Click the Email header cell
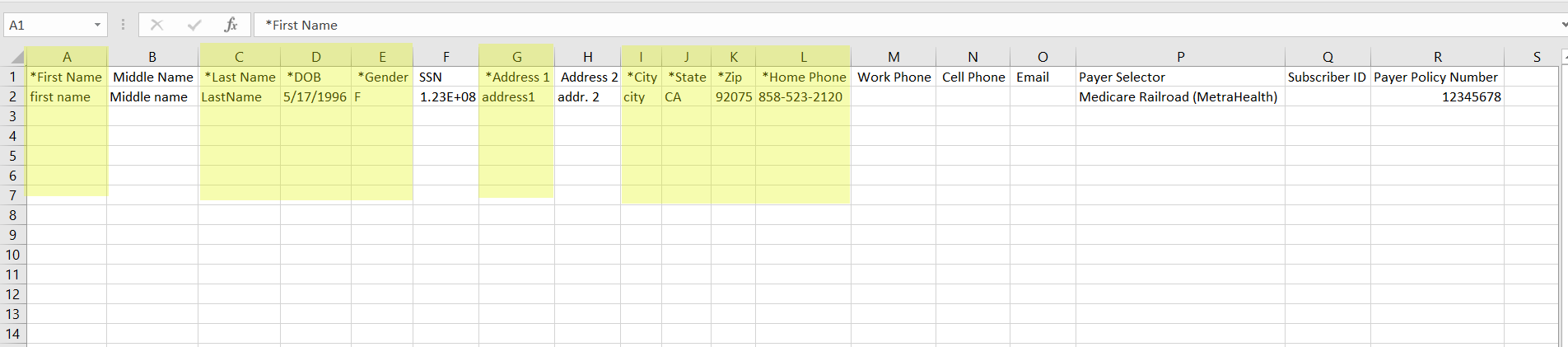1568x347 pixels. pyautogui.click(x=1042, y=77)
